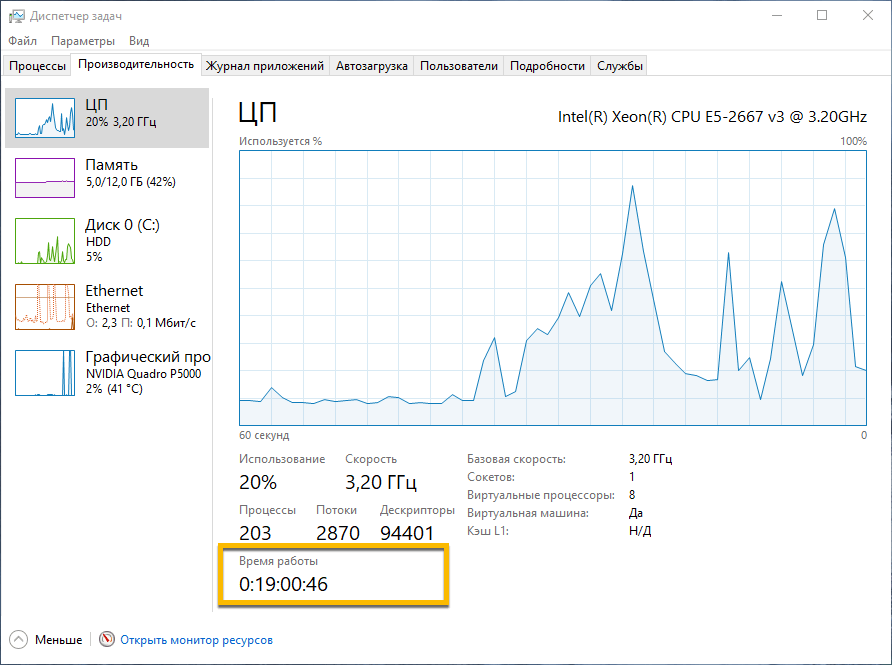Open the Файл menu

coord(22,41)
